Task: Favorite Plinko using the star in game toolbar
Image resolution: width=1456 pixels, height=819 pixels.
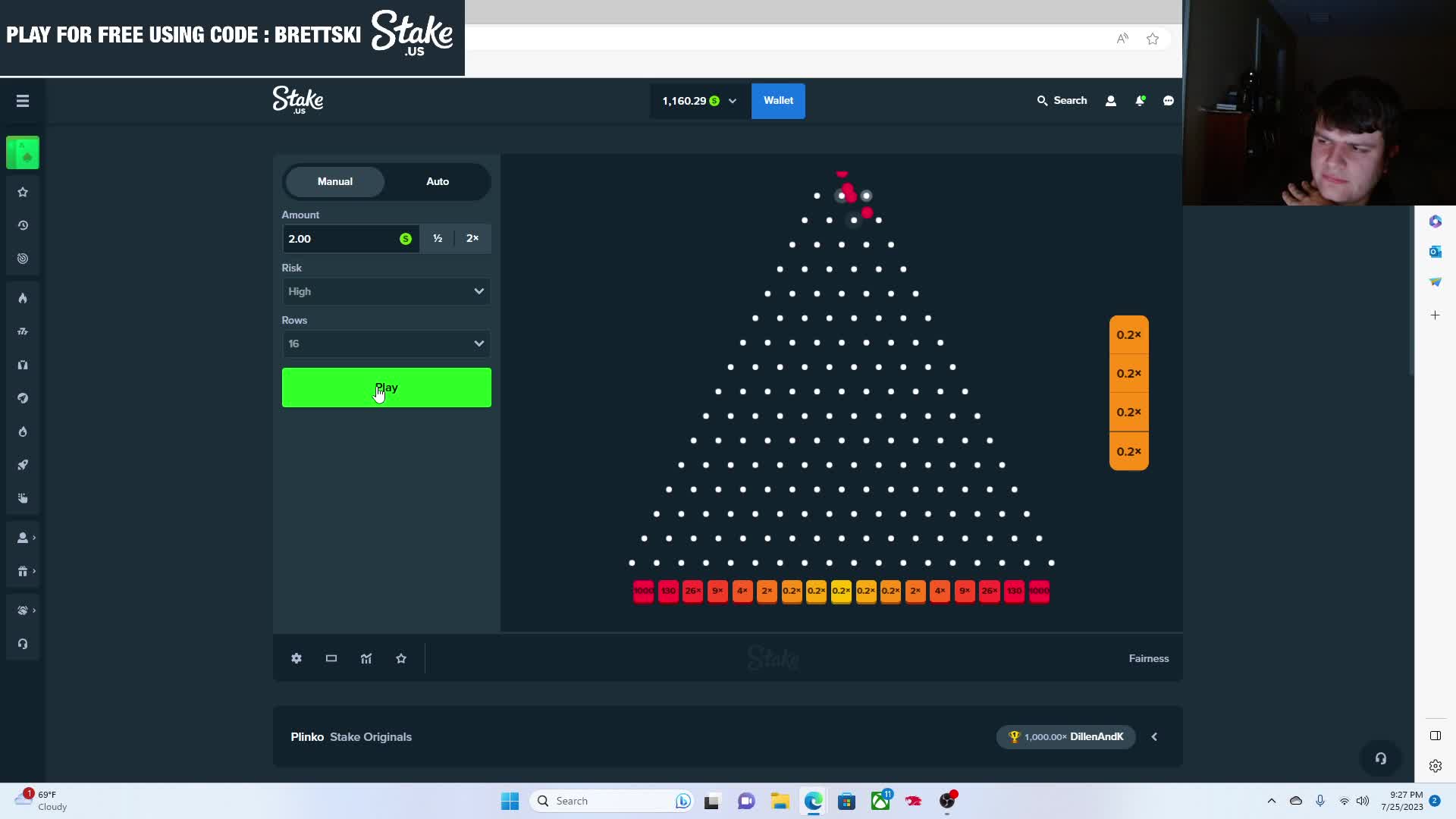Action: 401,658
